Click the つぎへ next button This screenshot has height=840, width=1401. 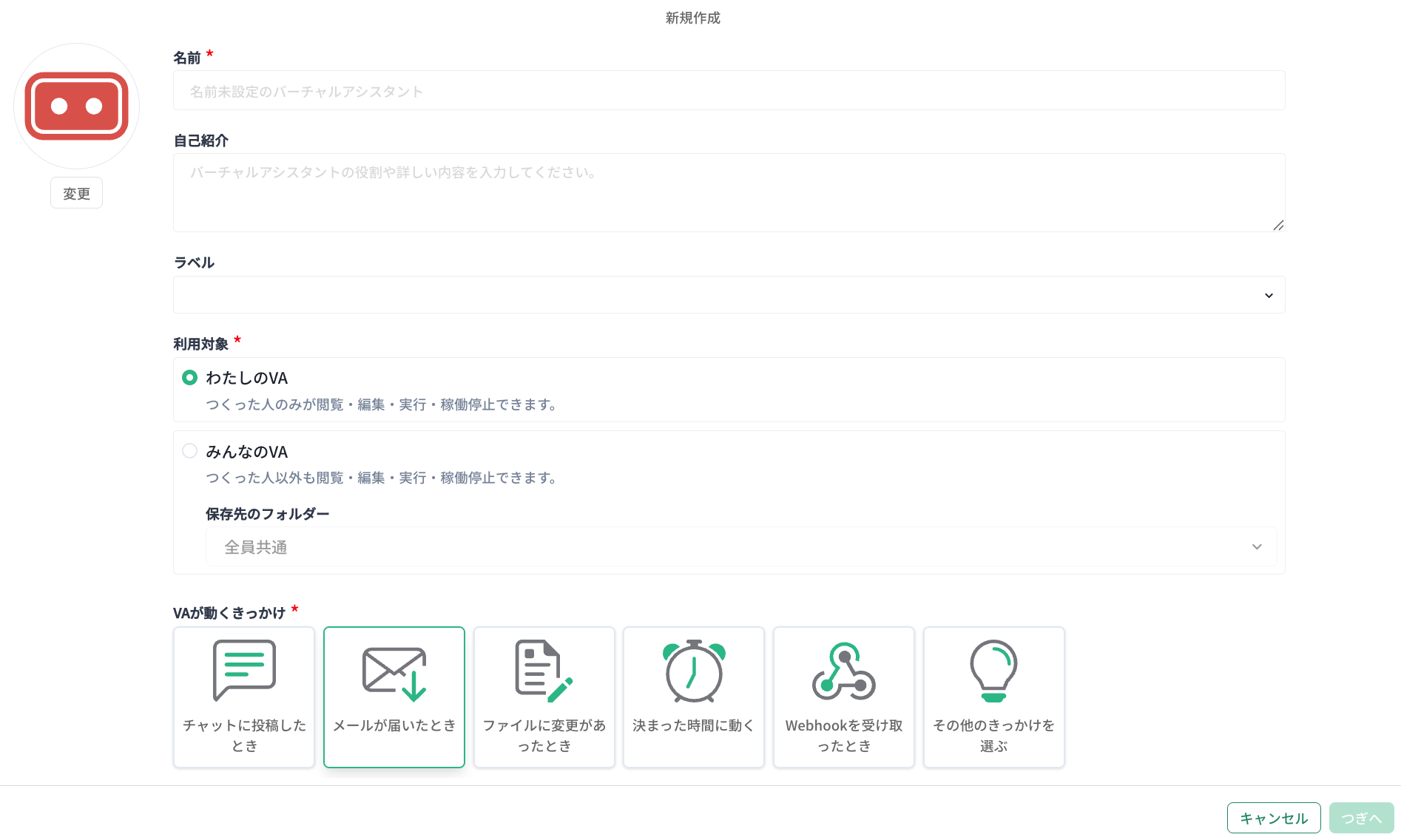coord(1361,819)
